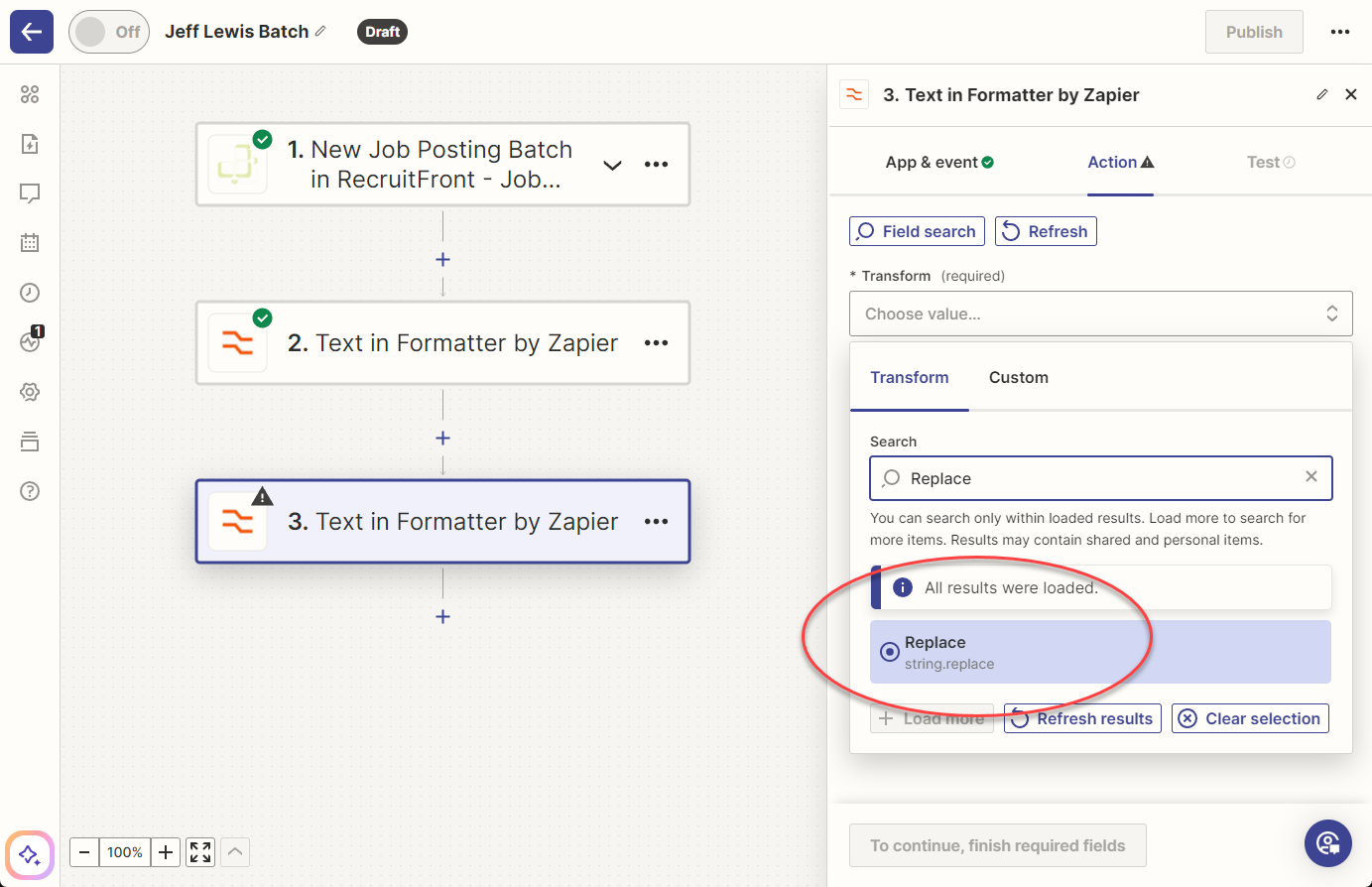Viewport: 1372px width, 887px height.
Task: Select the Replace string.replace radio option
Action: [x=1100, y=652]
